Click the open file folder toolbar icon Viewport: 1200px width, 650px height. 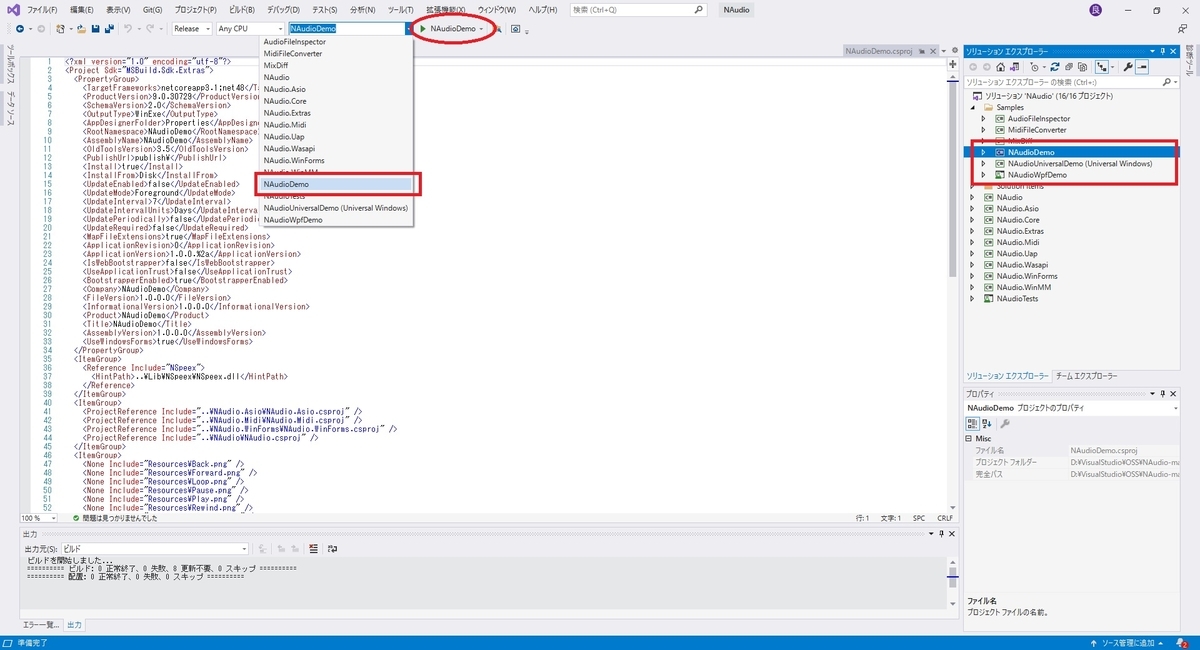click(81, 28)
